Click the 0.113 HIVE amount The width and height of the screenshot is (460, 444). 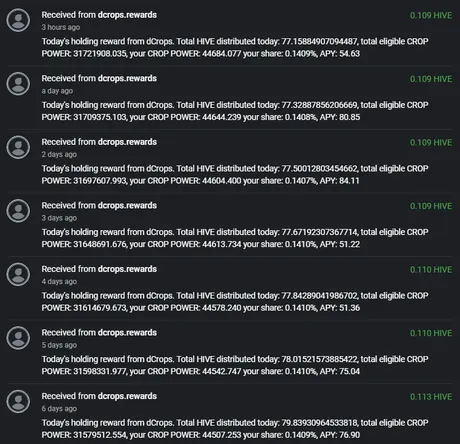tap(431, 397)
